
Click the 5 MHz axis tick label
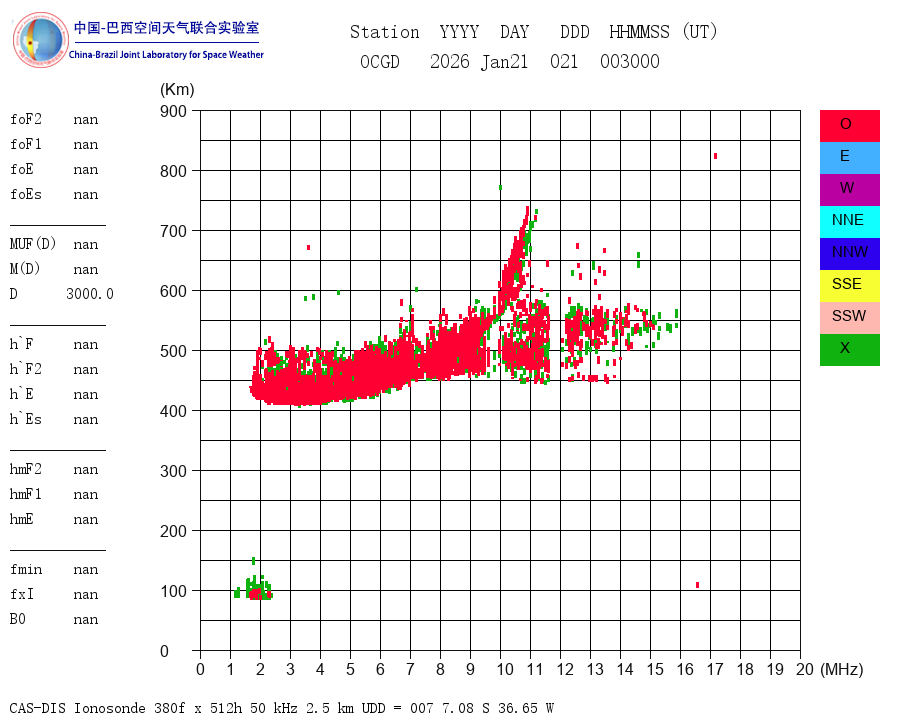pos(350,669)
